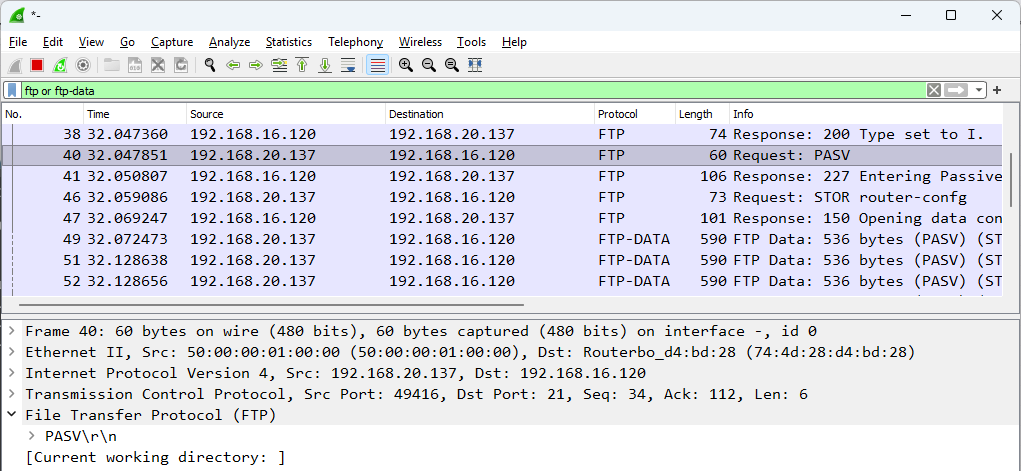Select FTP-DATA packet number 52
The width and height of the screenshot is (1021, 471).
[502, 281]
